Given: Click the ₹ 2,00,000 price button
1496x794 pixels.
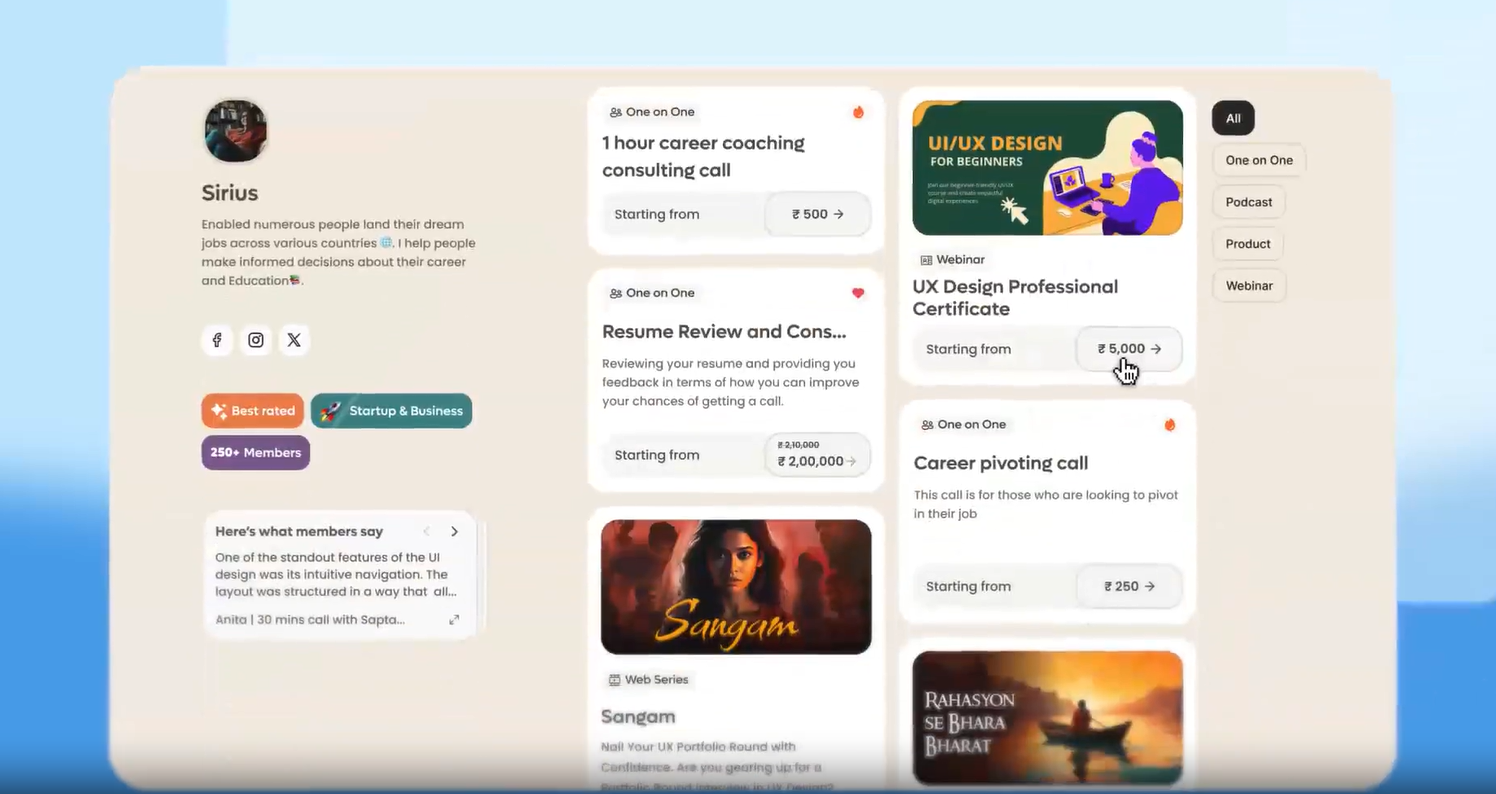Looking at the screenshot, I should tap(818, 455).
